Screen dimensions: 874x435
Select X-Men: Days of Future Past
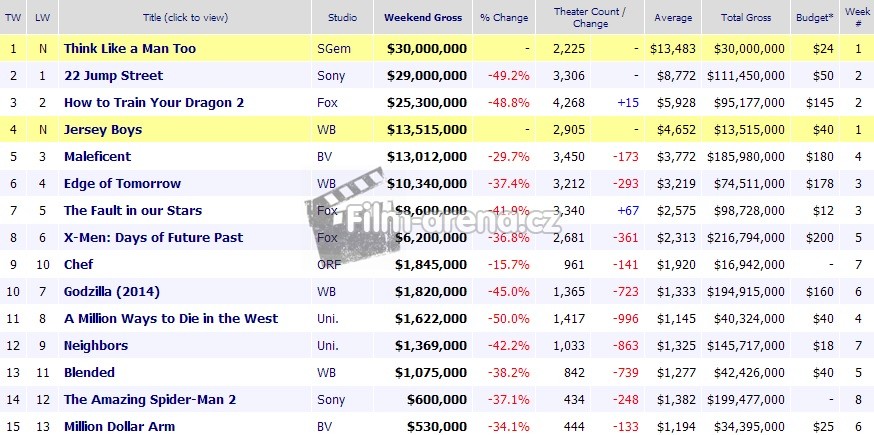tap(153, 237)
